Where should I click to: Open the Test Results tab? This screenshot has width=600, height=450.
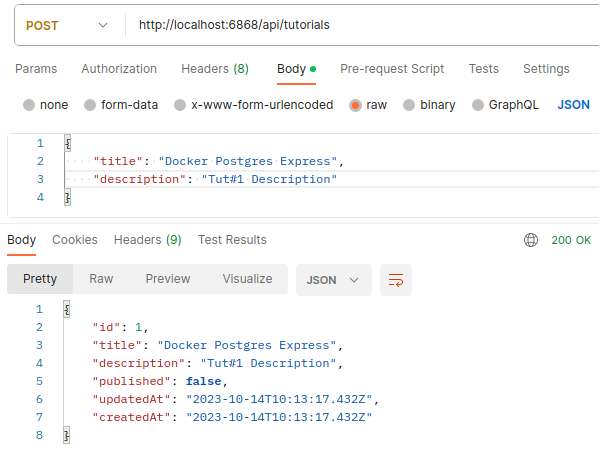(x=232, y=240)
